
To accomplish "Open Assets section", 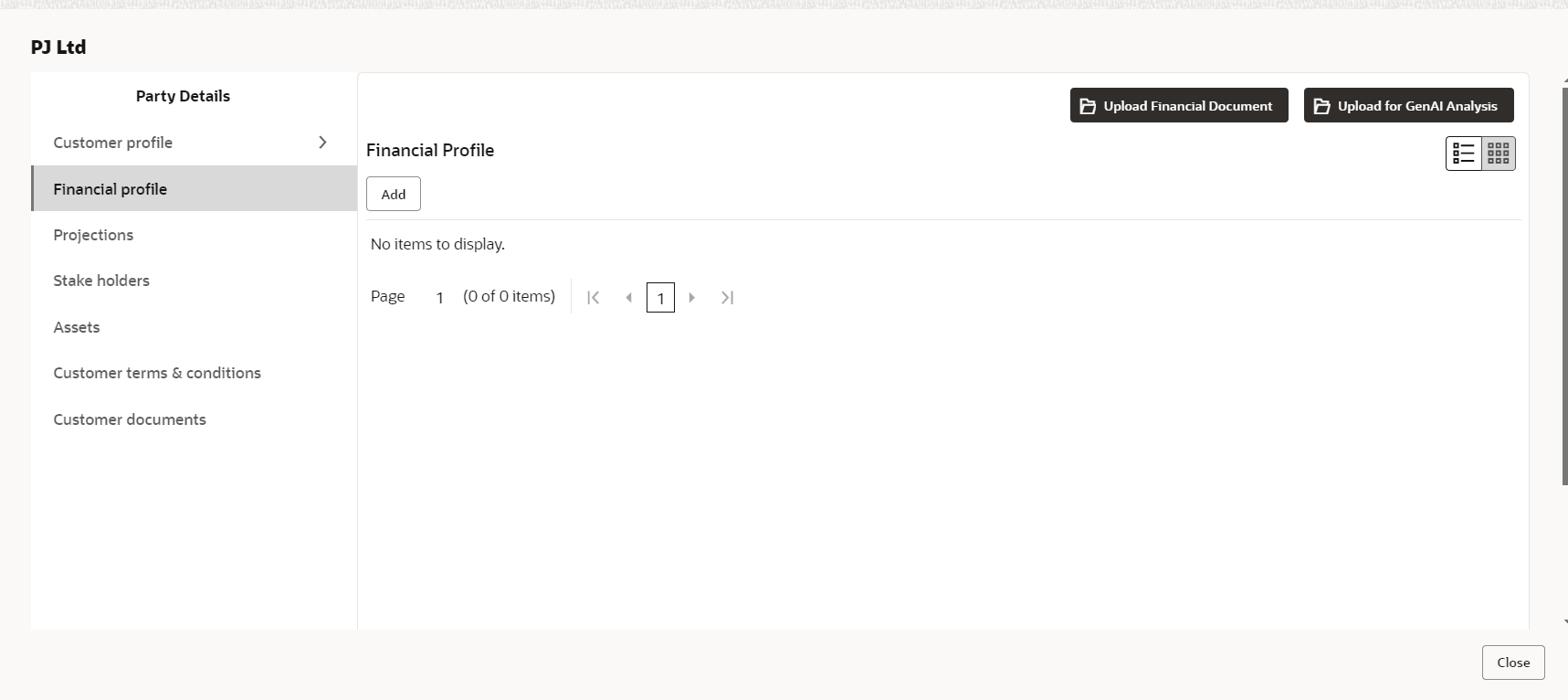I will point(194,327).
